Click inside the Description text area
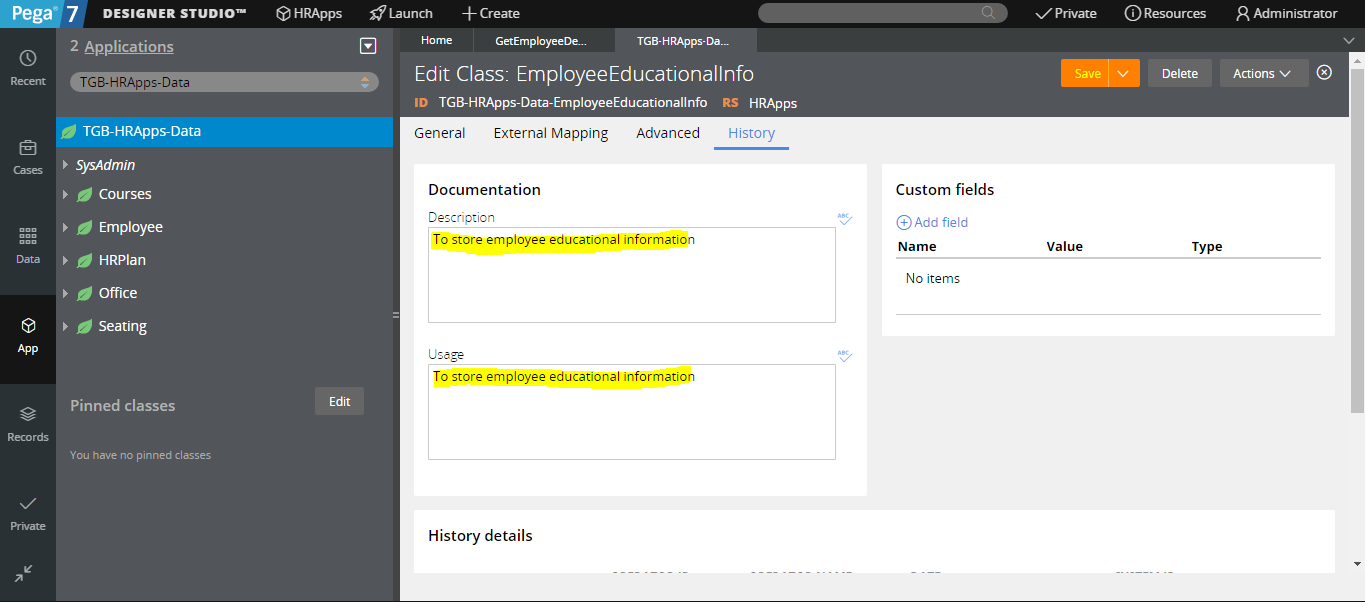Viewport: 1365px width, 602px height. pyautogui.click(x=632, y=275)
